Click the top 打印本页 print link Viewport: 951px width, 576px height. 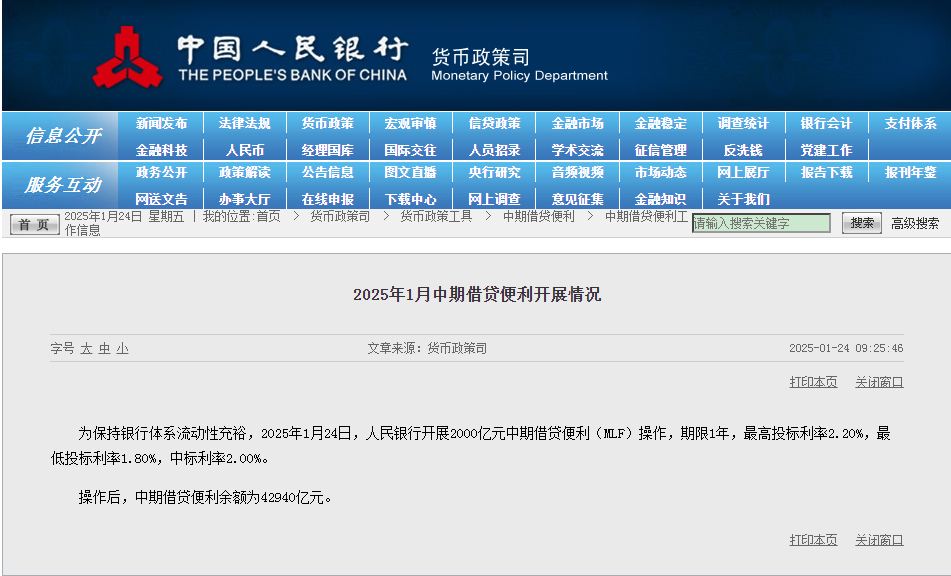coord(813,382)
